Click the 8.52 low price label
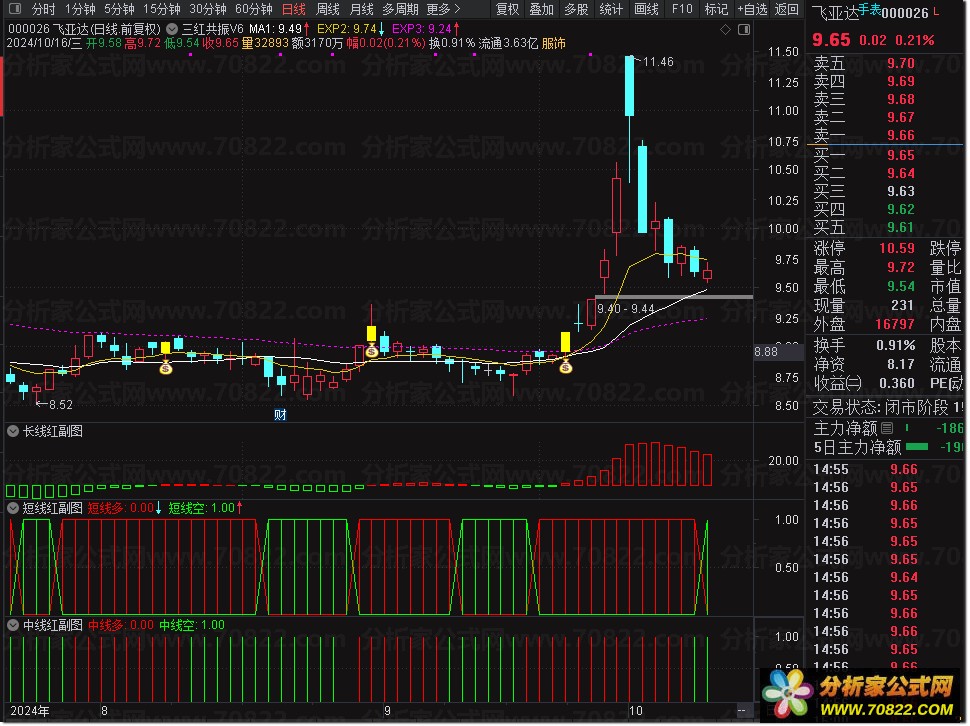 click(61, 405)
